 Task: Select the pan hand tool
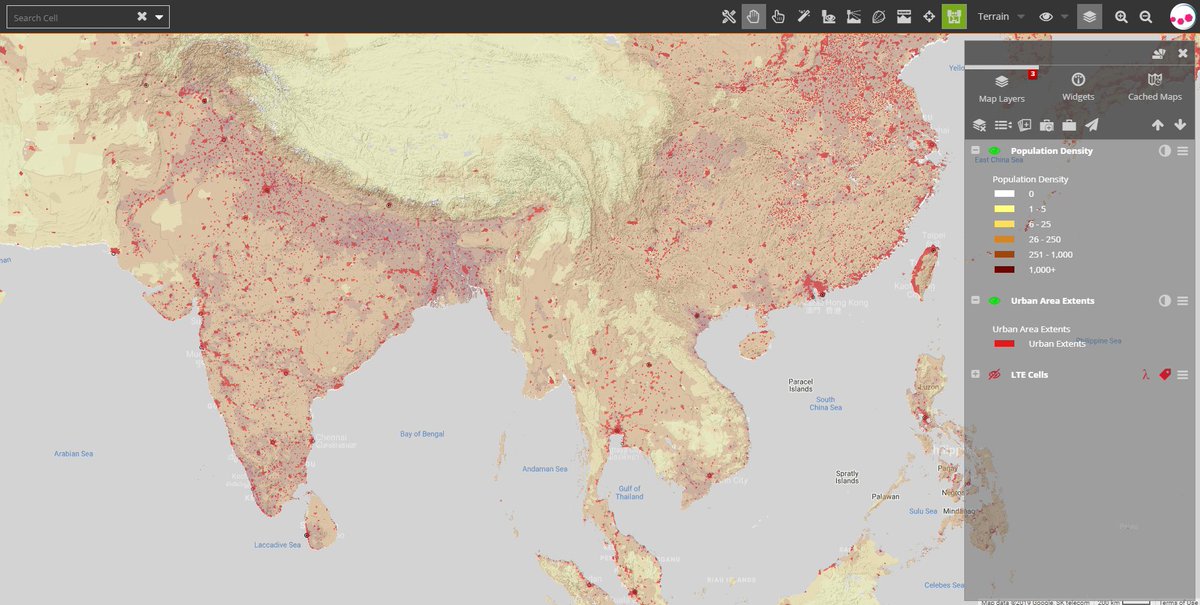tap(754, 17)
